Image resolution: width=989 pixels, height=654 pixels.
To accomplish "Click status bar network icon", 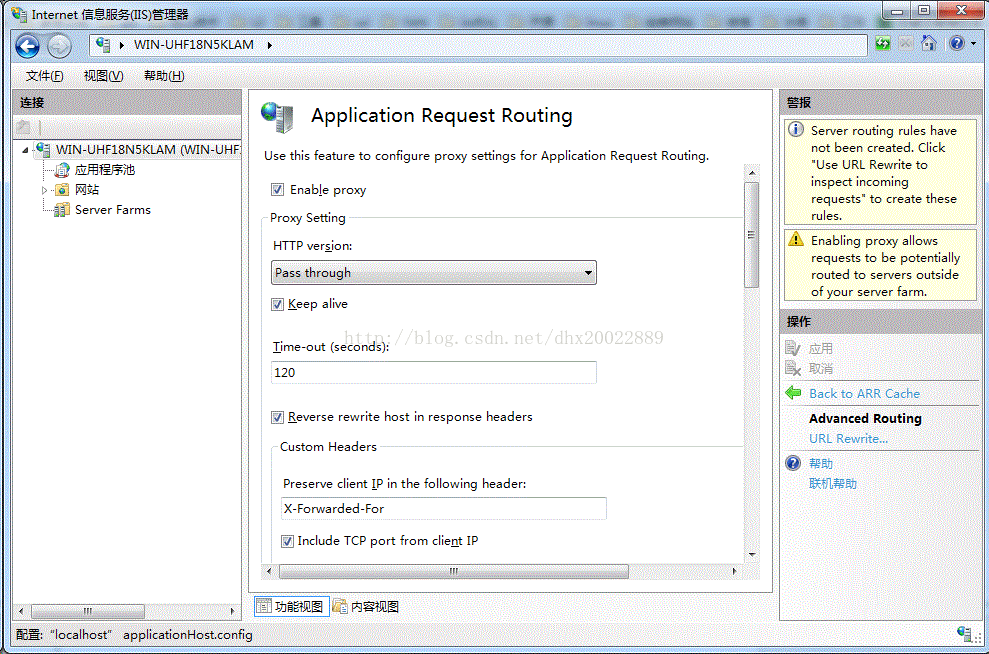I will point(966,634).
